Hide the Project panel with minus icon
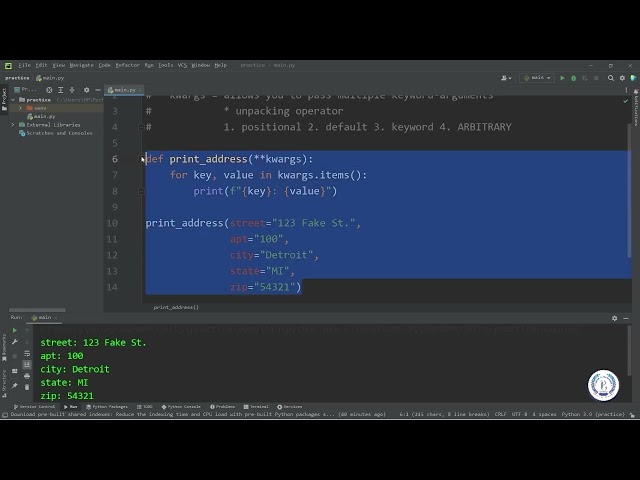Viewport: 640px width, 480px height. [x=98, y=90]
